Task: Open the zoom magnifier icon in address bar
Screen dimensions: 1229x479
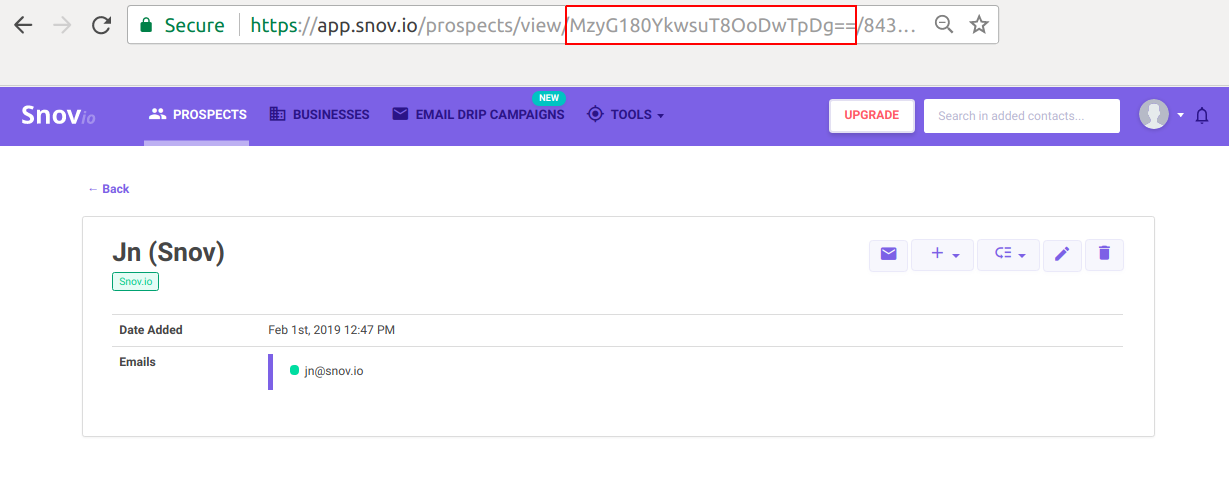Action: tap(943, 25)
